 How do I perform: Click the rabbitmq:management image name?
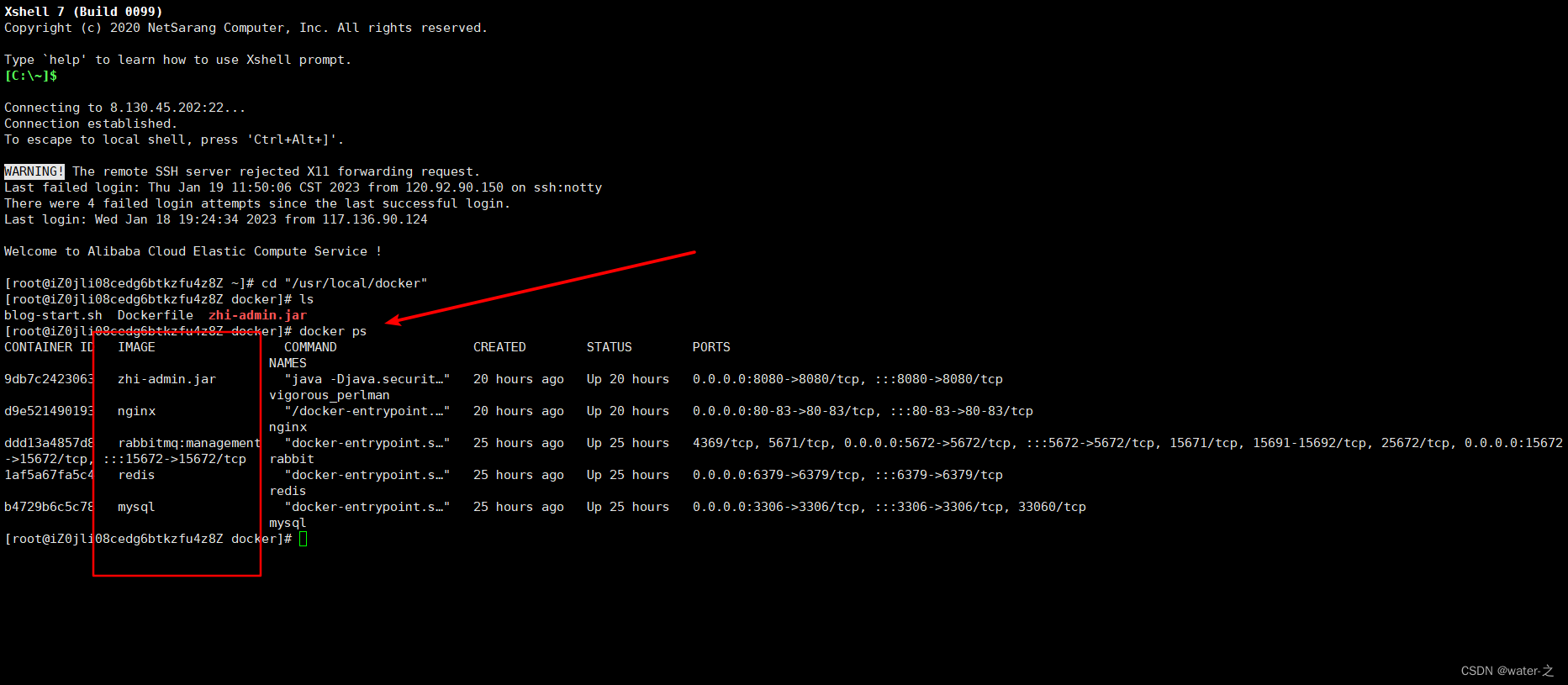point(189,443)
